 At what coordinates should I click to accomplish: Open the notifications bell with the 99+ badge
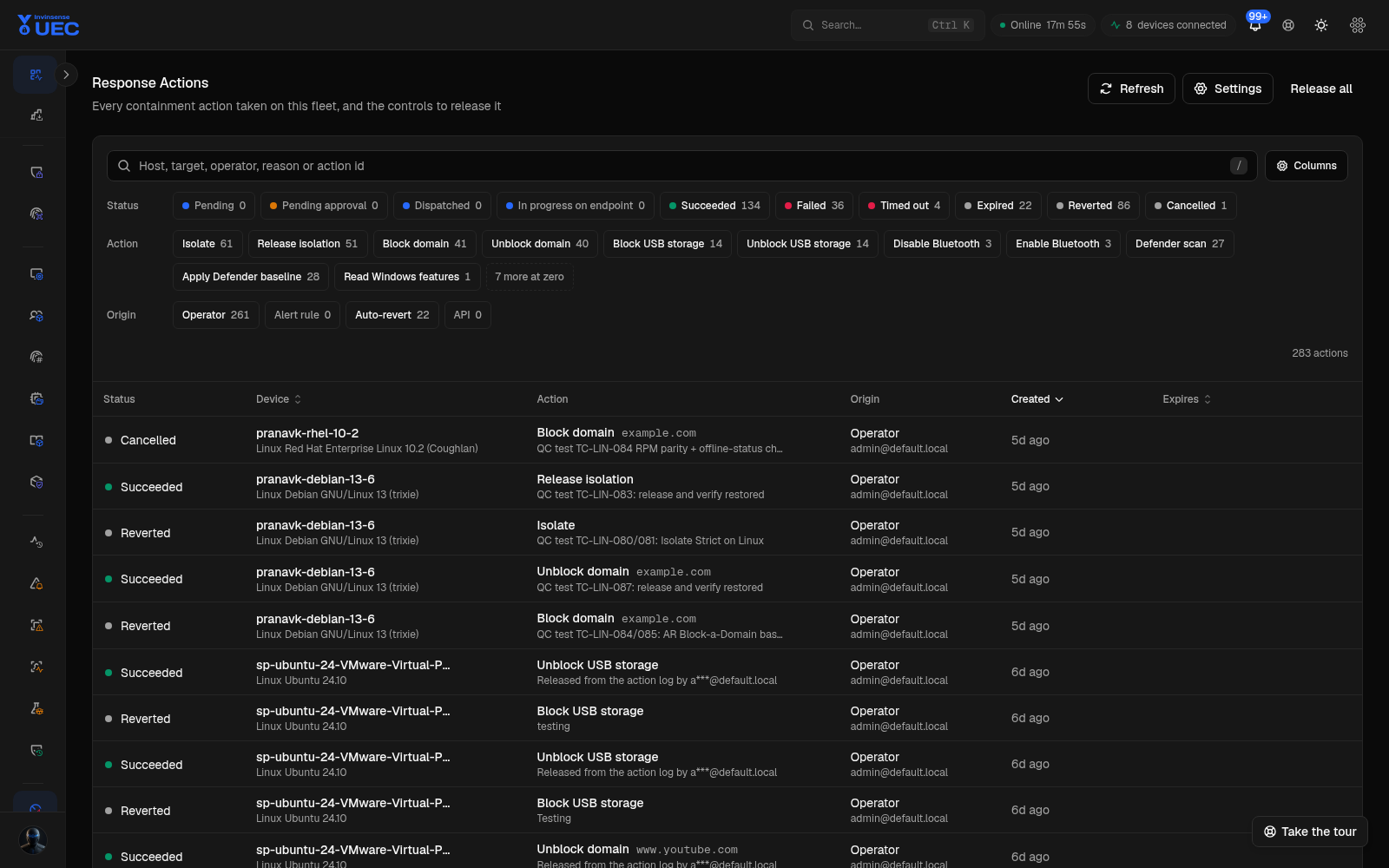click(1255, 25)
